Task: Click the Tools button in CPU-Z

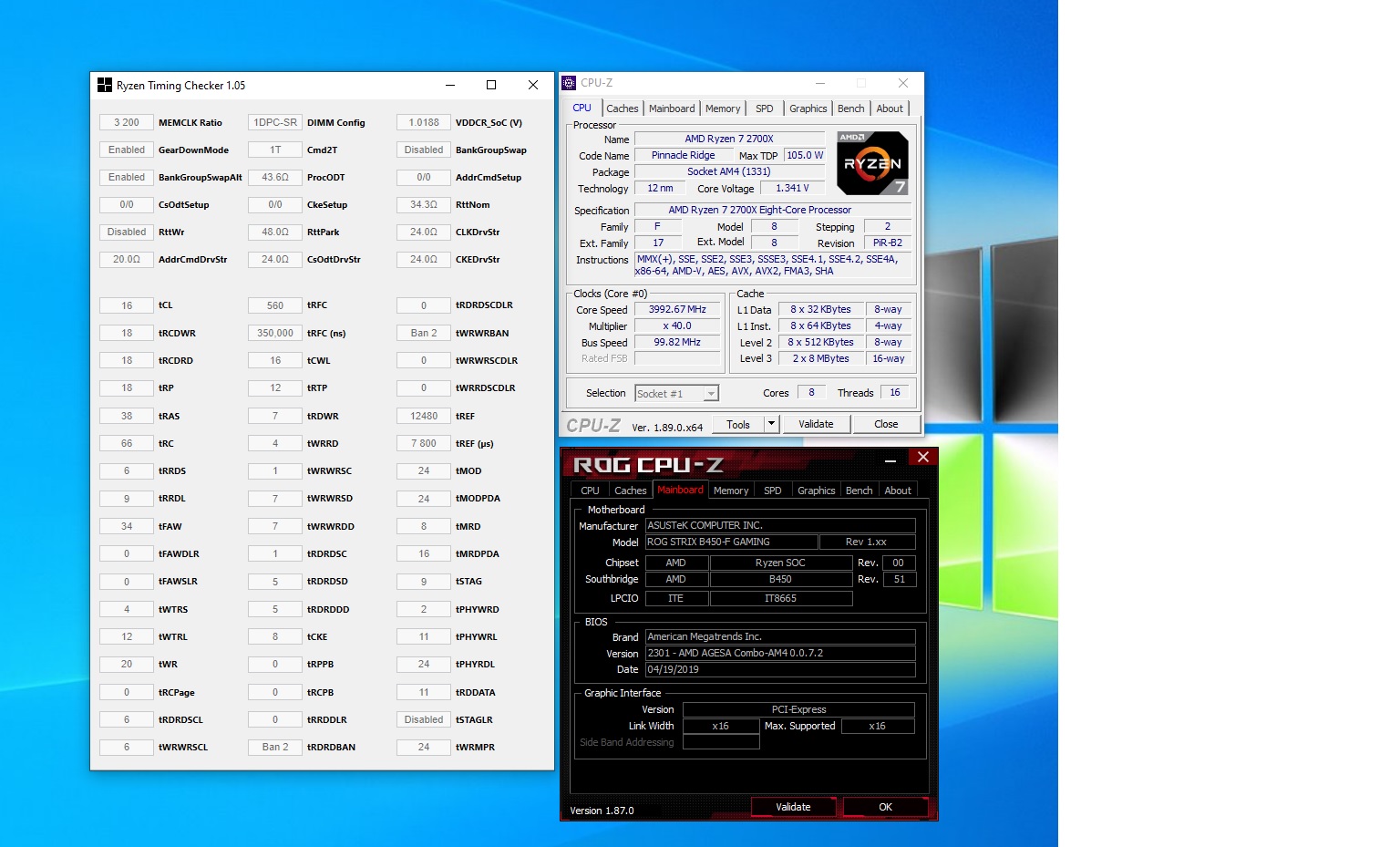Action: (x=738, y=424)
